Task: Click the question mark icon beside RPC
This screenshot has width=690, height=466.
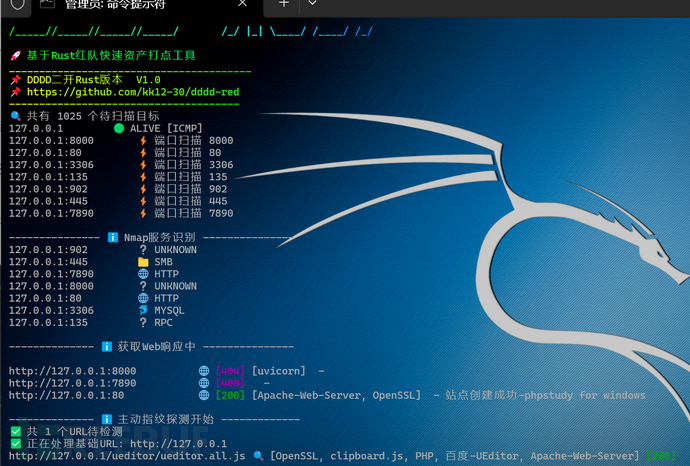Action: click(x=143, y=323)
